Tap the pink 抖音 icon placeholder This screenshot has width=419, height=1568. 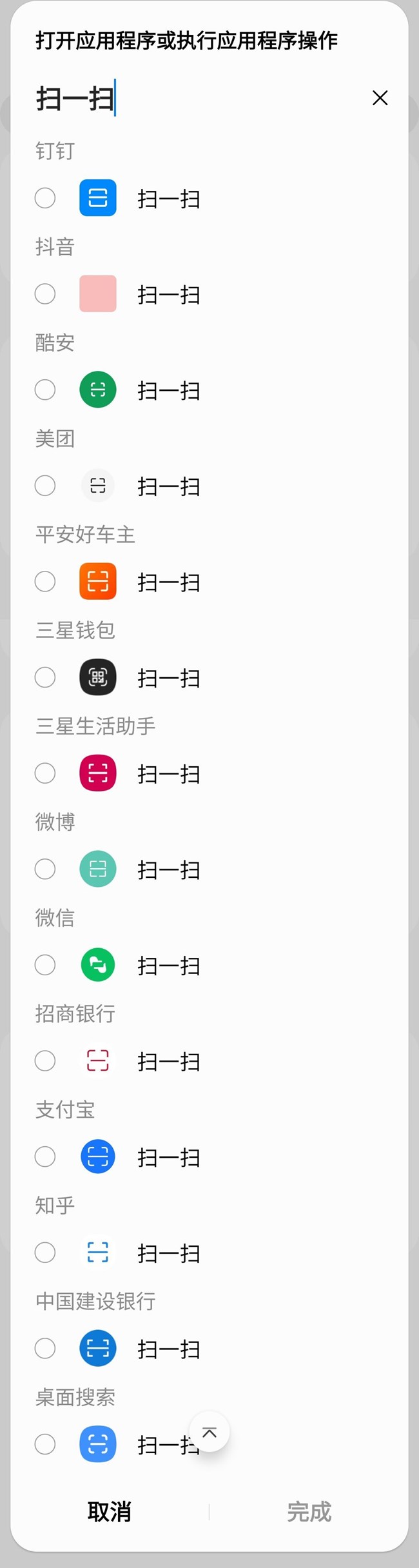98,294
